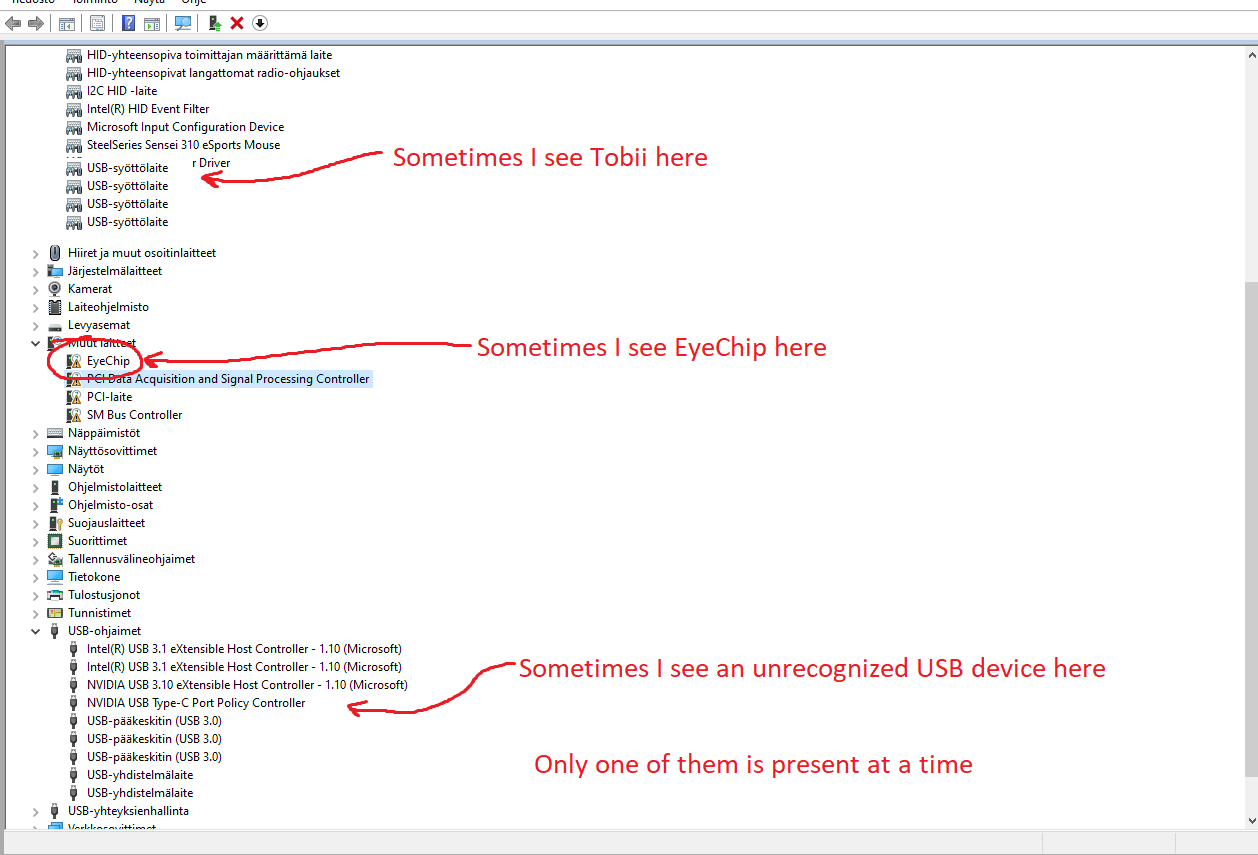Click the warning icon beside PCI-laite
The image size is (1258, 855).
[x=74, y=397]
